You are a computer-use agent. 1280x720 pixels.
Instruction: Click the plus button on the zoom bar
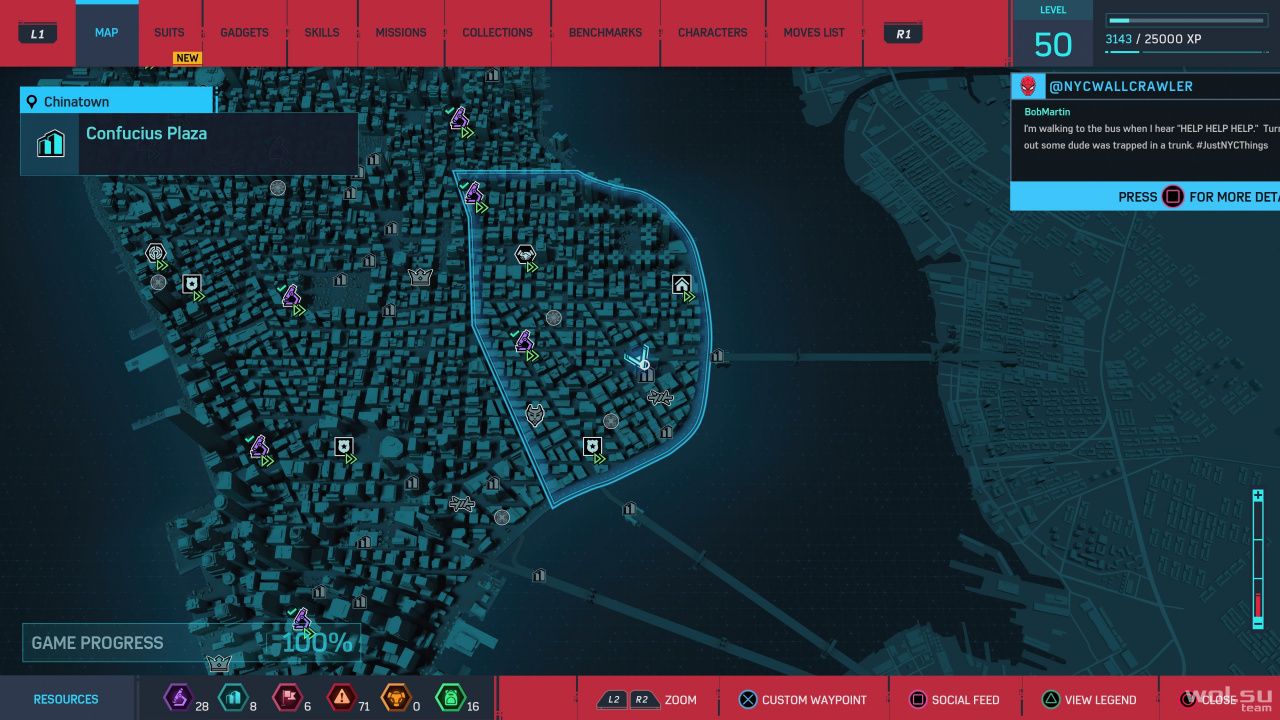click(1258, 498)
